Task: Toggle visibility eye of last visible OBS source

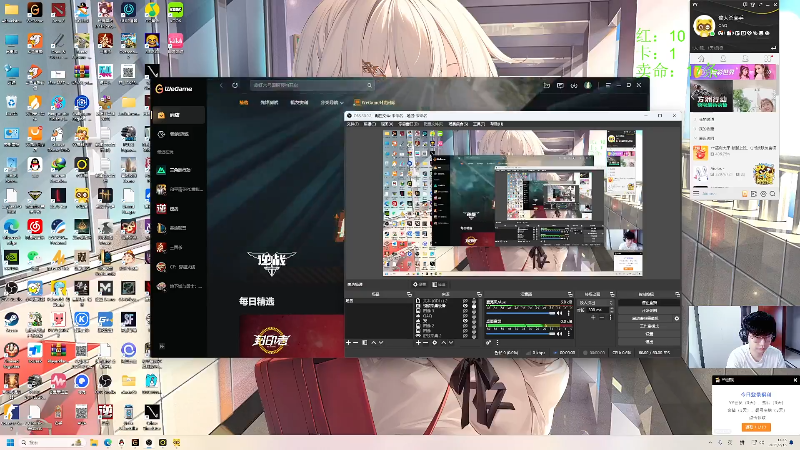Action: [x=465, y=336]
